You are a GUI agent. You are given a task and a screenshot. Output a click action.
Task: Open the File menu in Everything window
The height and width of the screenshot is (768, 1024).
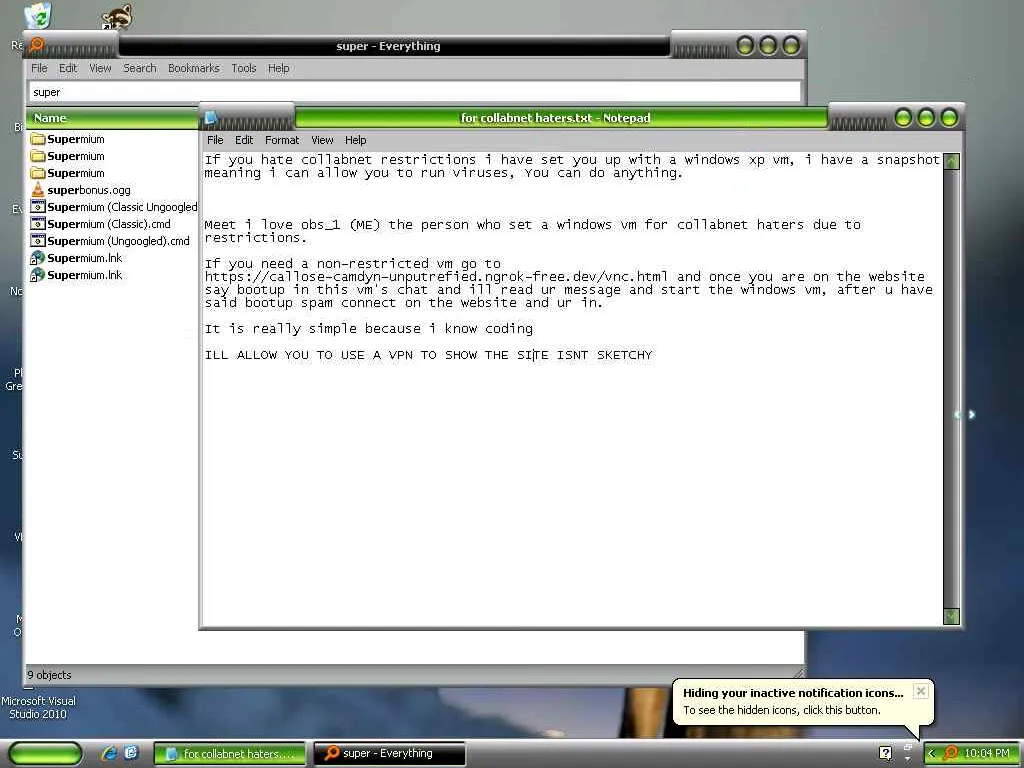pos(39,68)
